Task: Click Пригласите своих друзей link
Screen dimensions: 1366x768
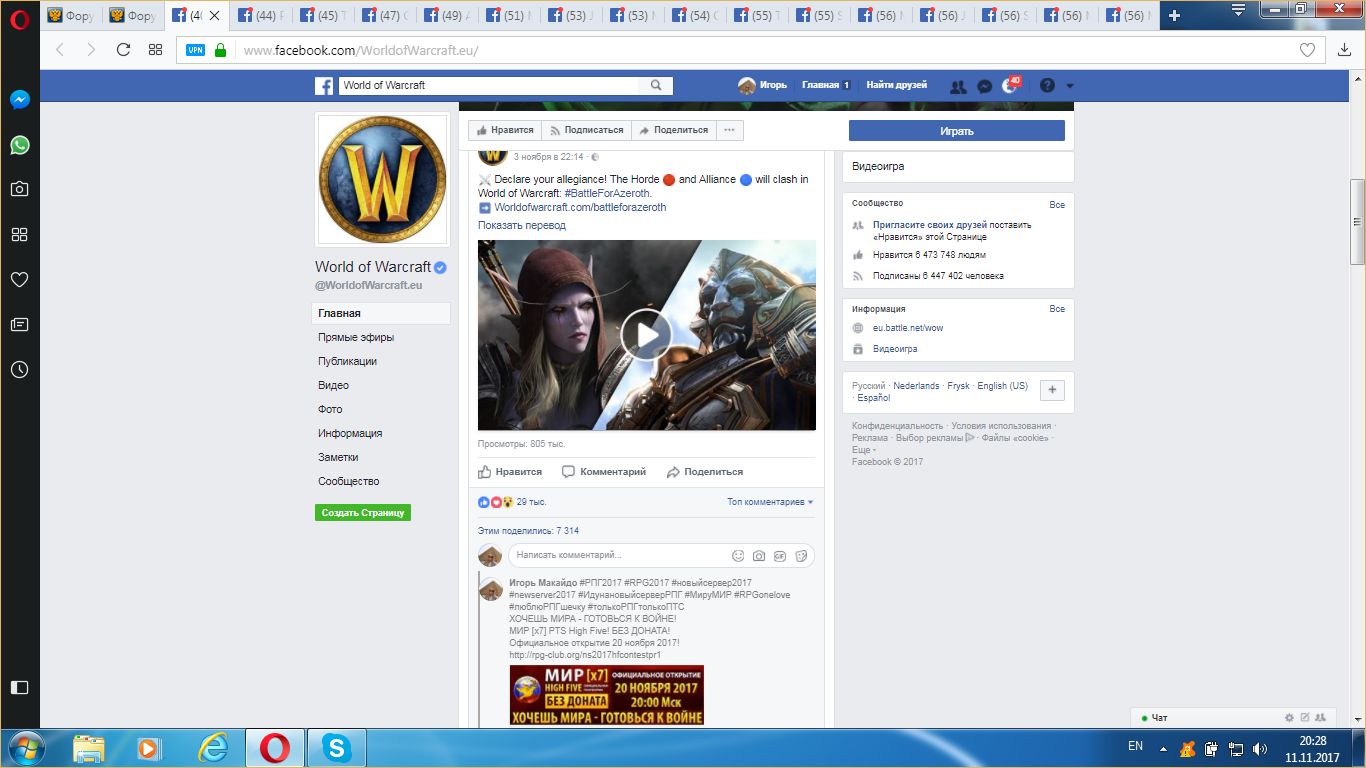Action: [x=930, y=225]
